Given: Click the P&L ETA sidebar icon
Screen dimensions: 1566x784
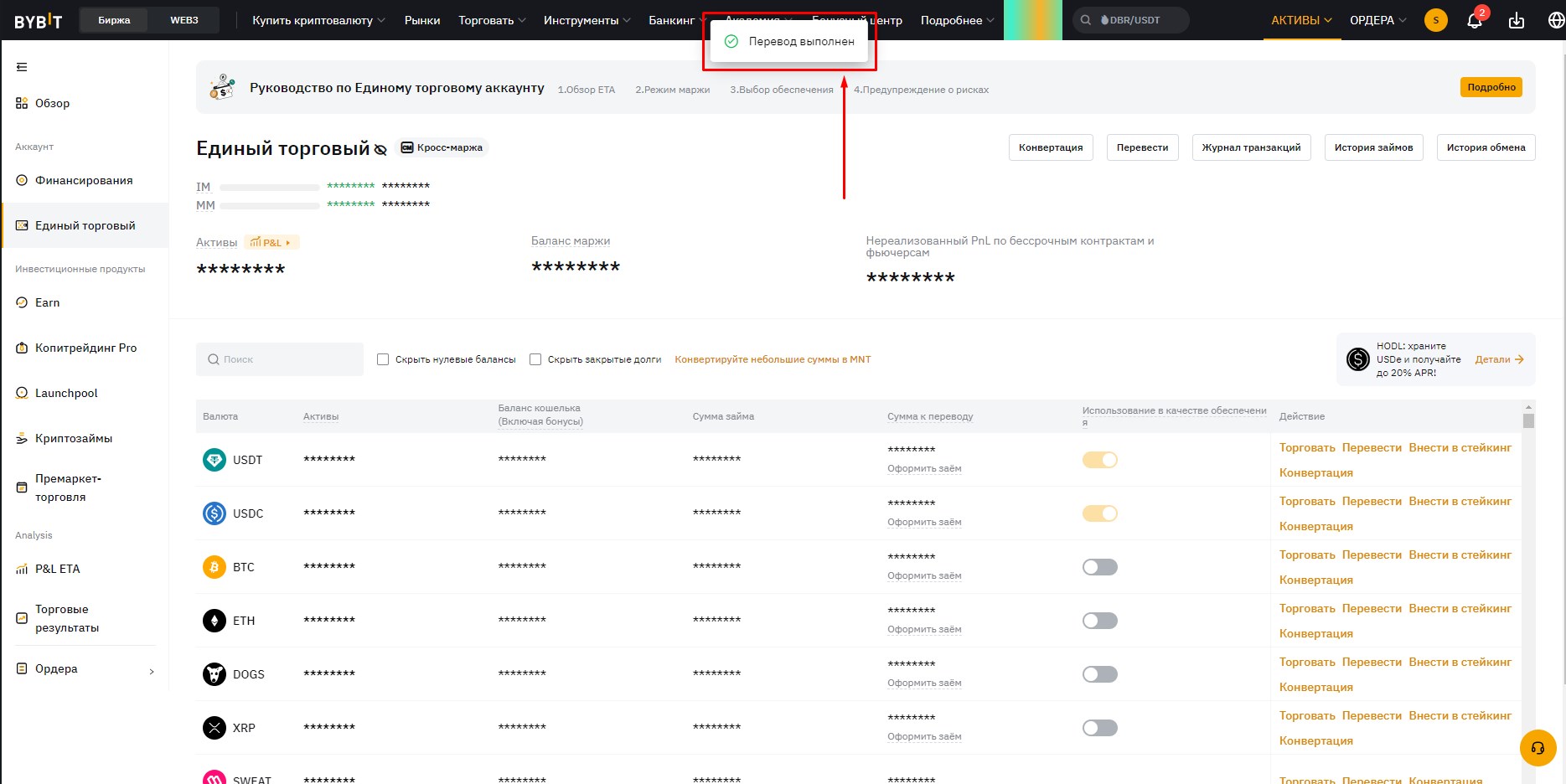Looking at the screenshot, I should [x=22, y=569].
